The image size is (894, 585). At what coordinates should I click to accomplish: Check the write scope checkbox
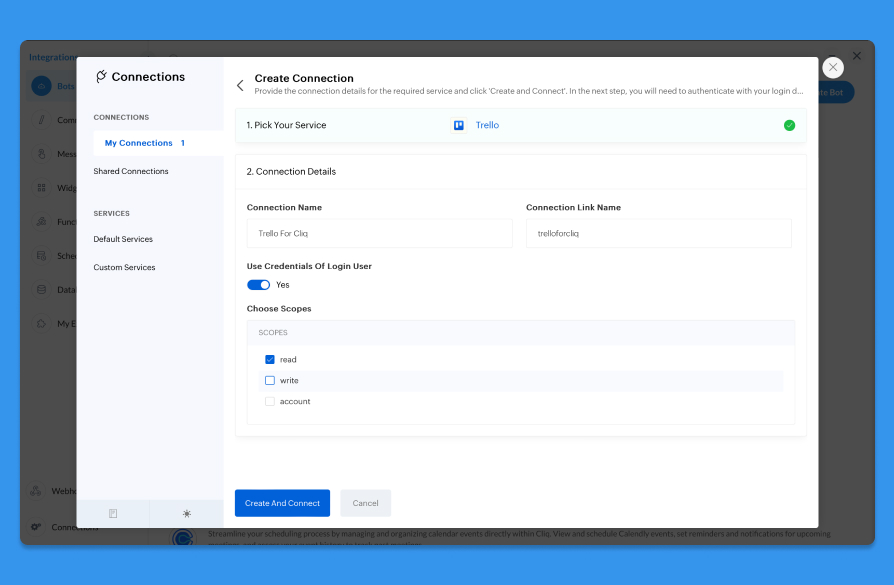pos(270,381)
